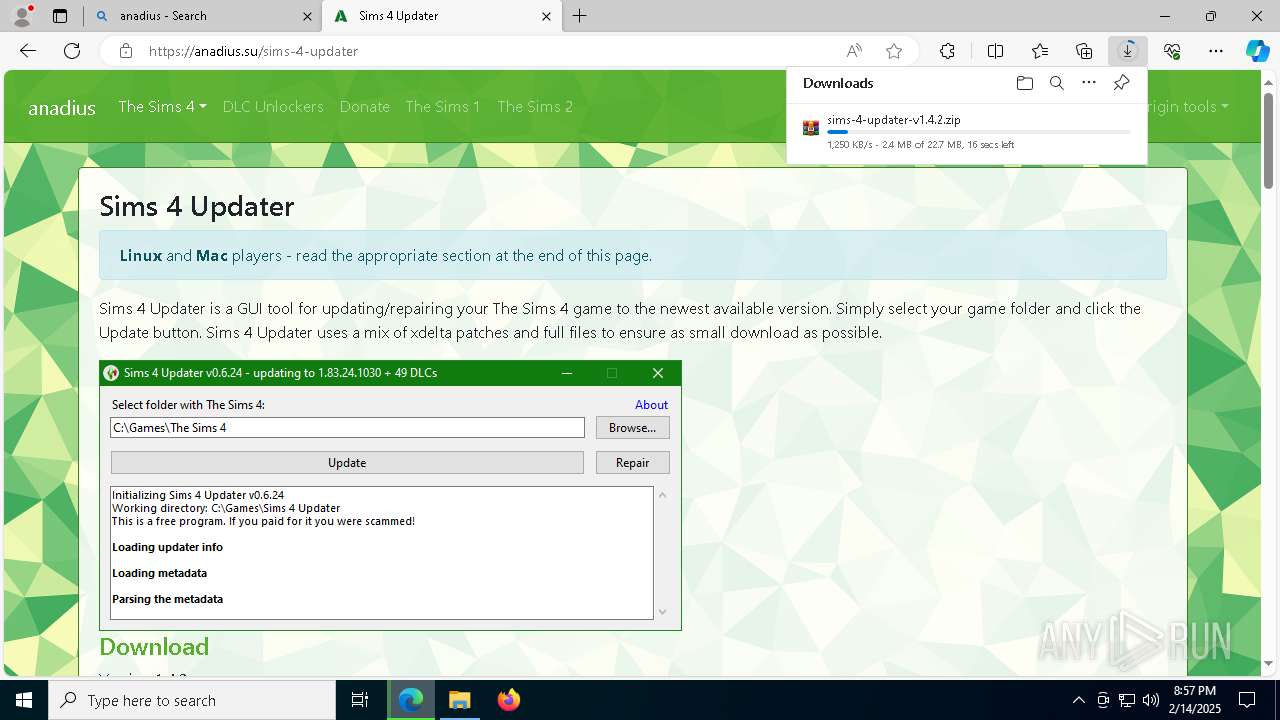Open the Copilot sidebar icon
The height and width of the screenshot is (720, 1280).
(1257, 51)
